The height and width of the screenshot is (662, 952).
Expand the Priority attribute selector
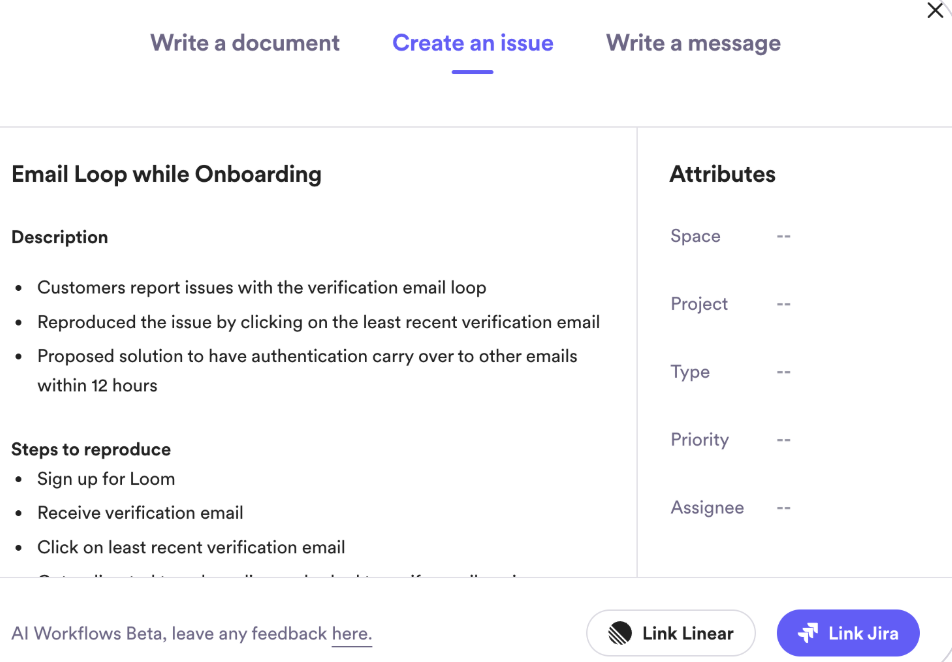click(783, 440)
